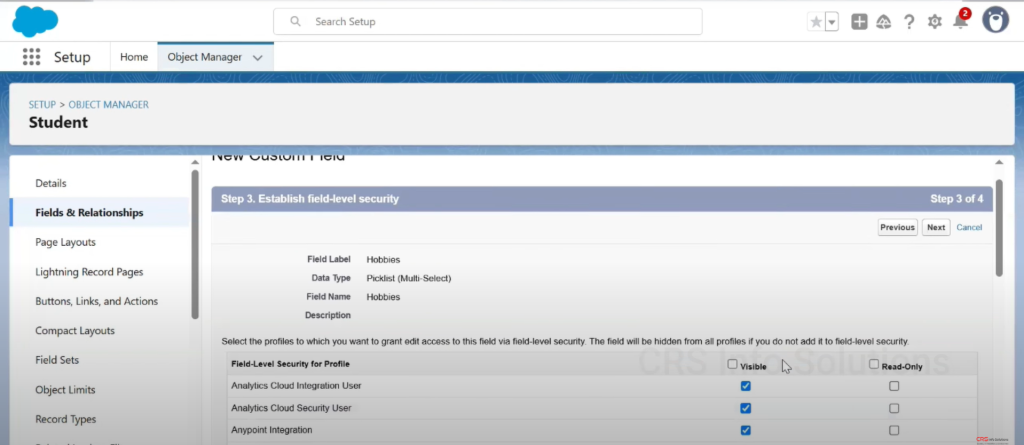The height and width of the screenshot is (445, 1024).
Task: Click the Cancel link
Action: (x=969, y=227)
